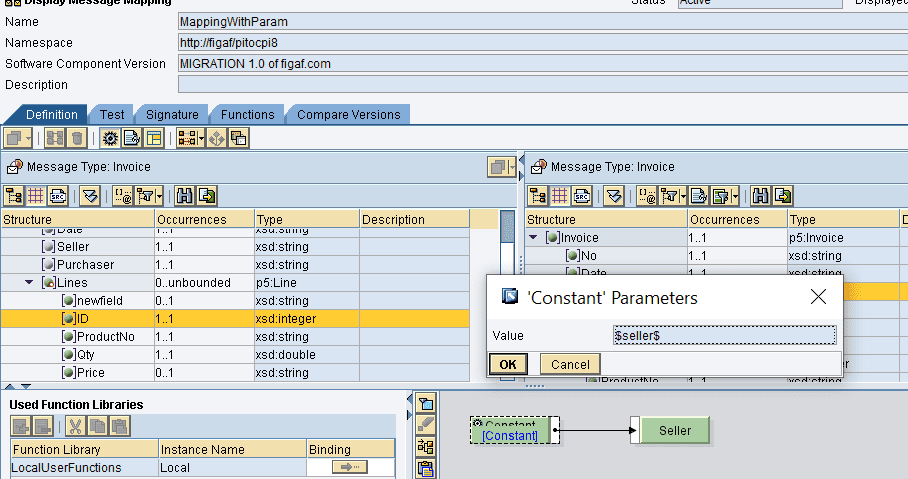Click the document preview icon in main toolbar
Image resolution: width=908 pixels, height=479 pixels.
pos(132,138)
